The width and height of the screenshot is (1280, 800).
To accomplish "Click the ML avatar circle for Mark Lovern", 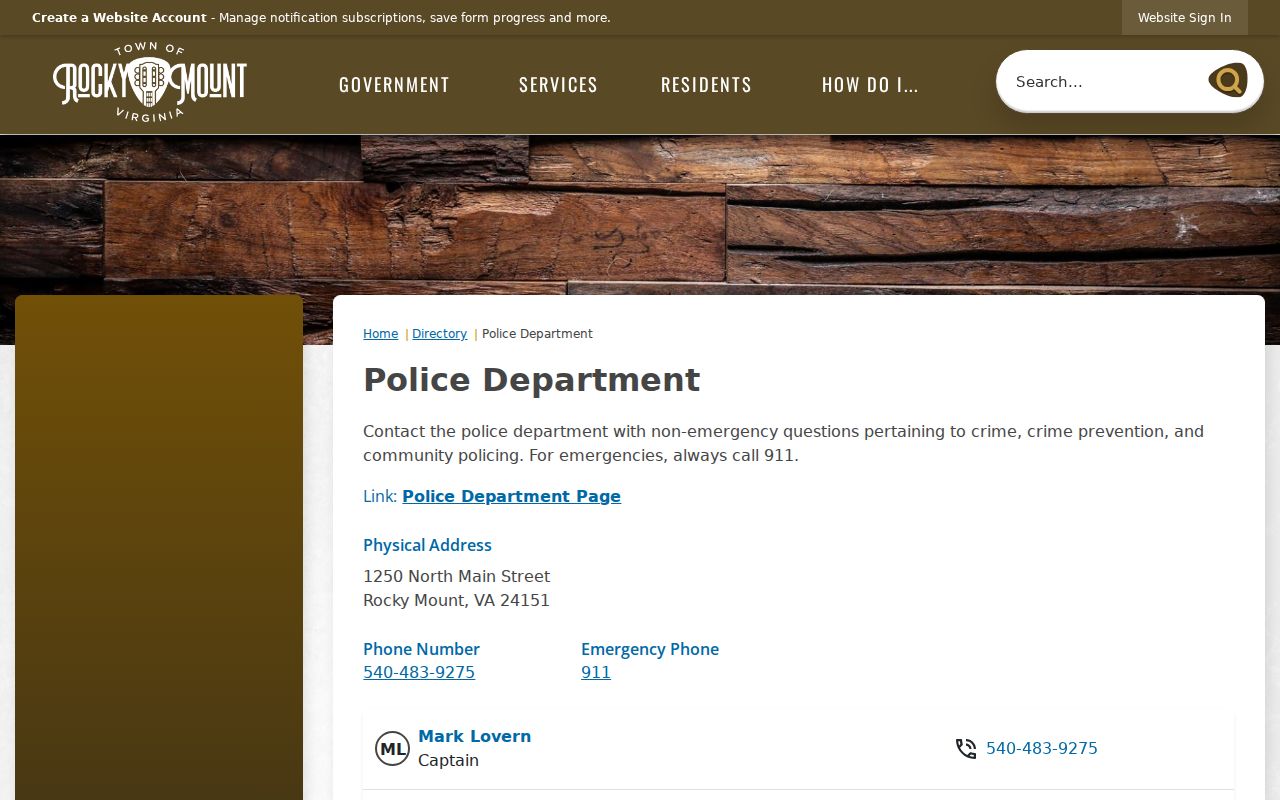I will tap(392, 748).
